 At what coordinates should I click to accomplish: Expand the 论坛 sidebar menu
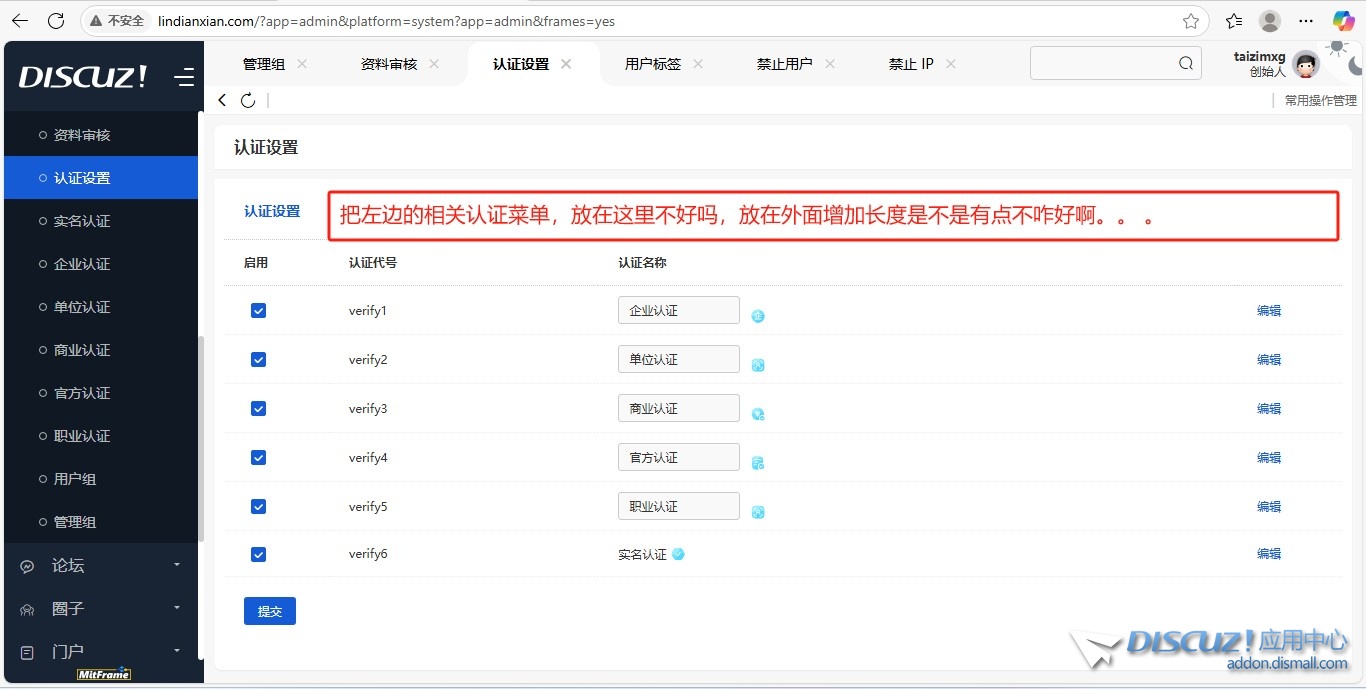click(100, 566)
